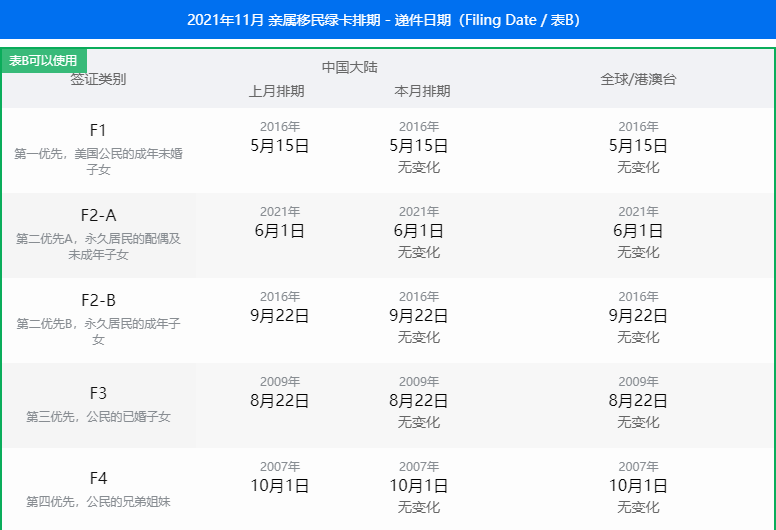Click F4 this-month China date '10月1日'
Image resolution: width=776 pixels, height=530 pixels.
419,486
